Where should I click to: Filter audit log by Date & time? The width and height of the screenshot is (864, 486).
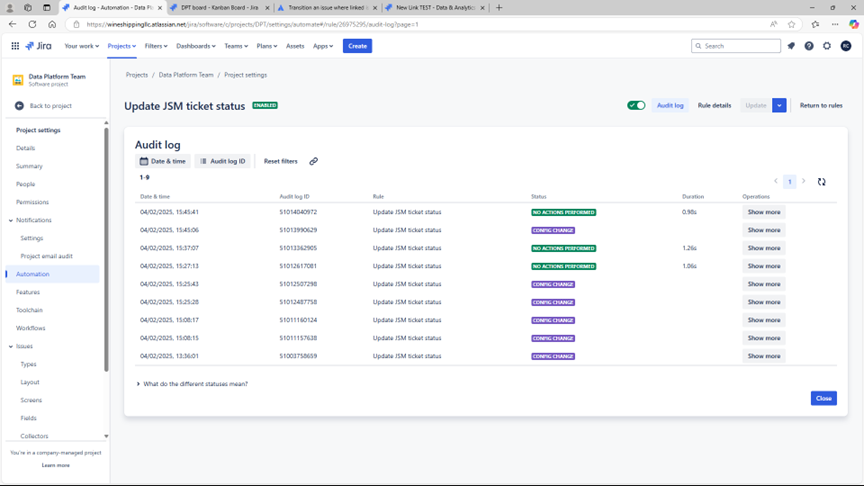click(x=163, y=161)
